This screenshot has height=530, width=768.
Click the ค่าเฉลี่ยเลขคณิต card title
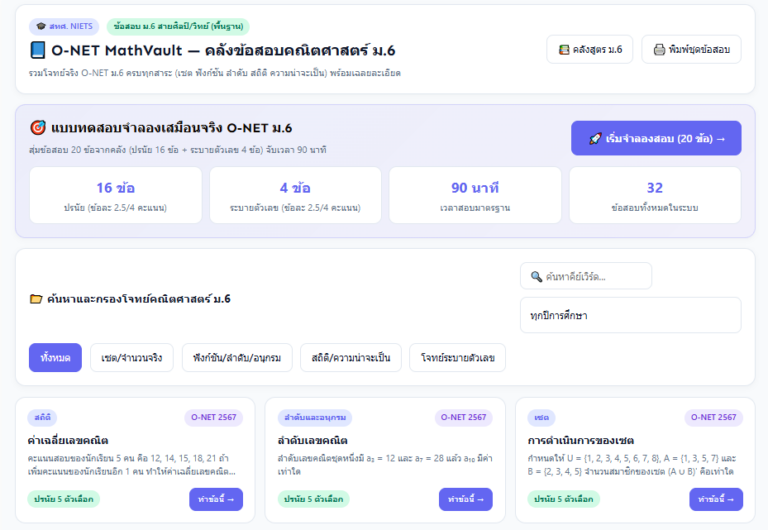tap(68, 440)
